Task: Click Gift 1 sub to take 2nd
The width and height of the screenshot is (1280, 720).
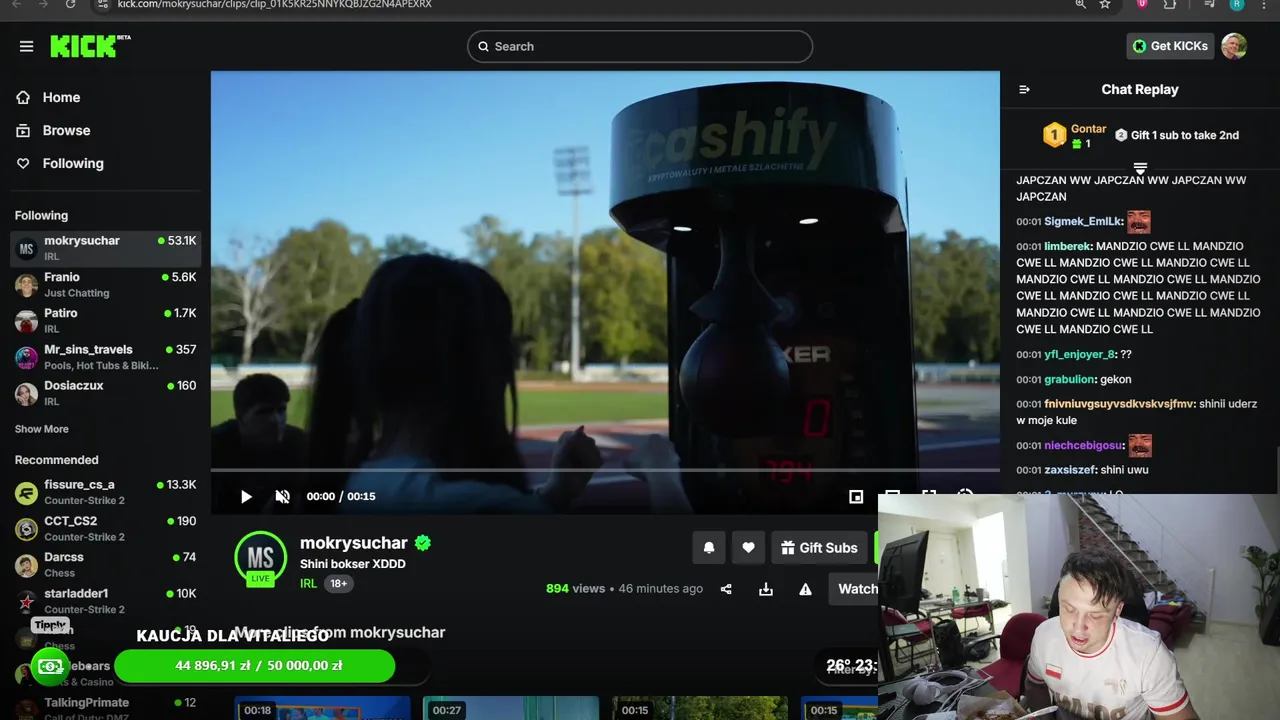Action: click(1177, 135)
